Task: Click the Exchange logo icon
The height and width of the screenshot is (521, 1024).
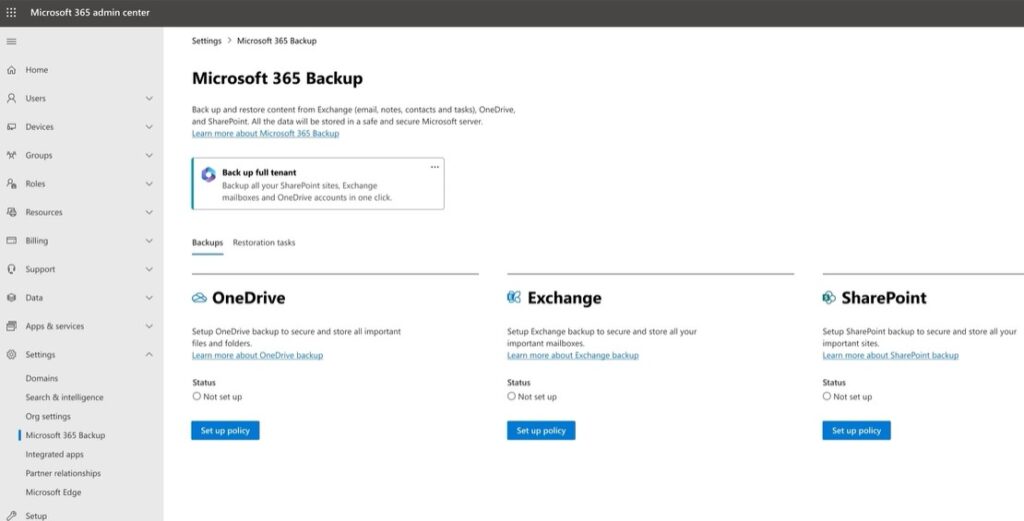Action: [x=514, y=298]
